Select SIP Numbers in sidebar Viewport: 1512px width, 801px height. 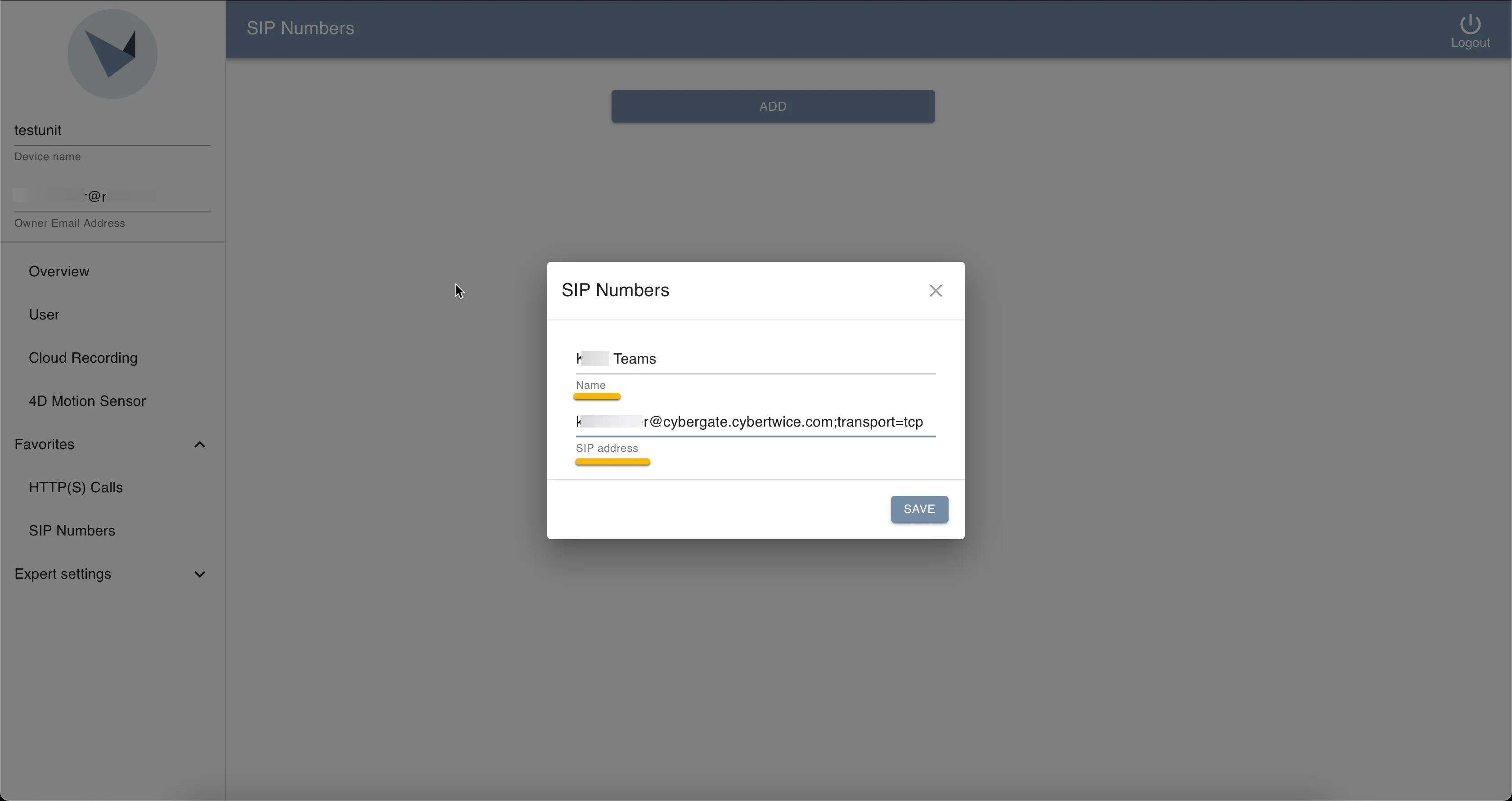tap(72, 531)
